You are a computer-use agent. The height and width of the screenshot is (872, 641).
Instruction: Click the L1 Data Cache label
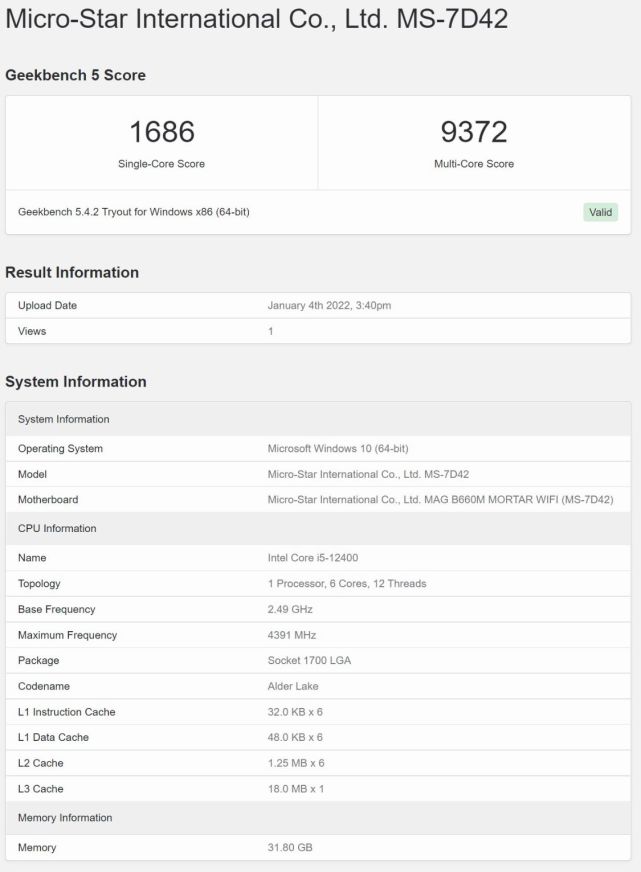point(53,737)
